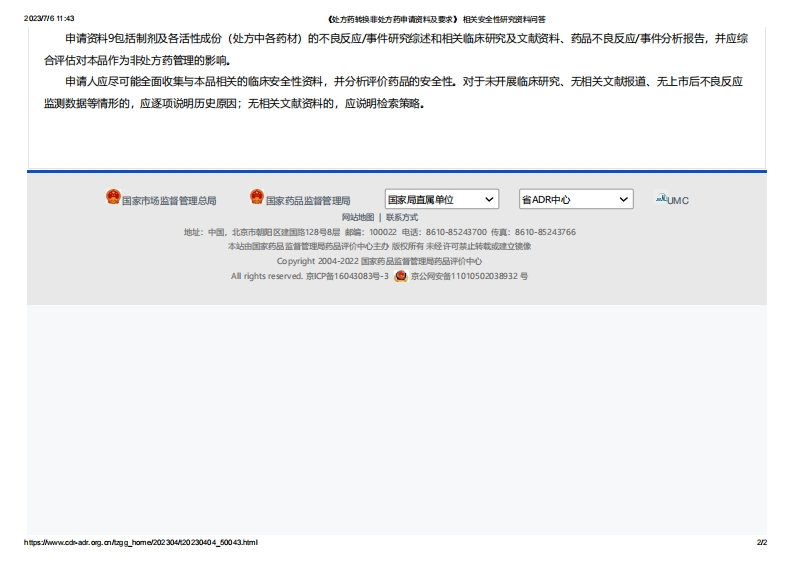The width and height of the screenshot is (793, 561).
Task: Click the page title 《处方药转换非处方药申请资料及要求》 header
Action: tap(436, 19)
